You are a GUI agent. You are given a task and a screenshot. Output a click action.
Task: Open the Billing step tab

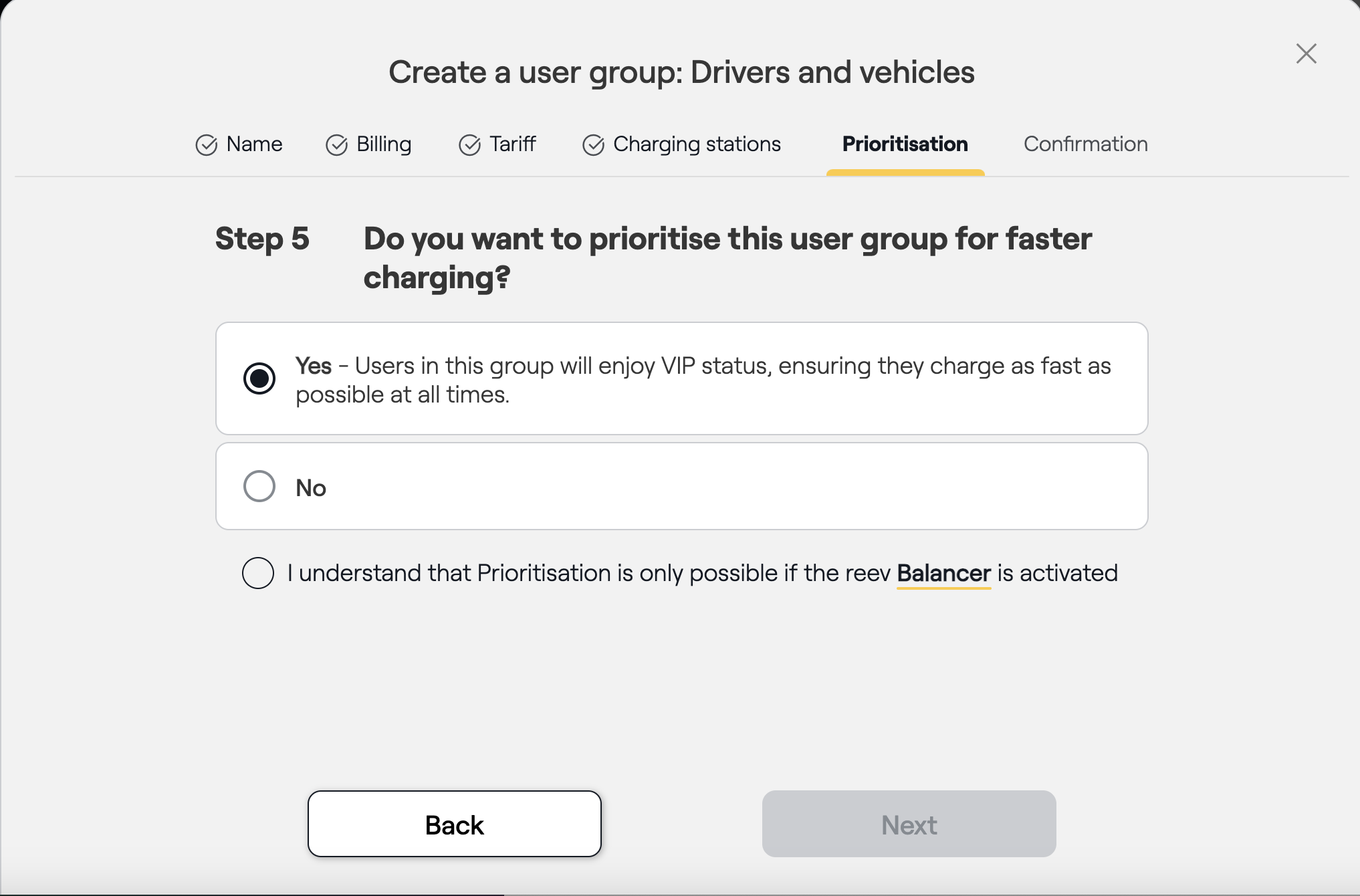[x=384, y=144]
